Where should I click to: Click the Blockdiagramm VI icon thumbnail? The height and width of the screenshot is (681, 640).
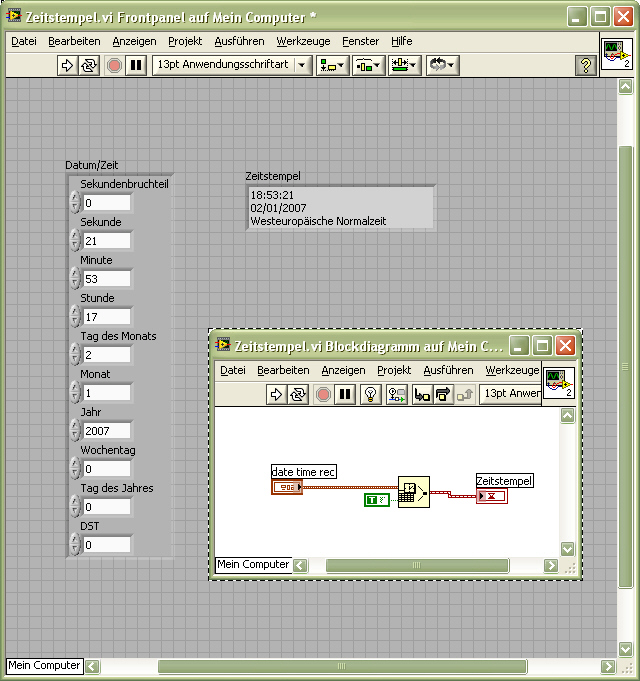[559, 383]
